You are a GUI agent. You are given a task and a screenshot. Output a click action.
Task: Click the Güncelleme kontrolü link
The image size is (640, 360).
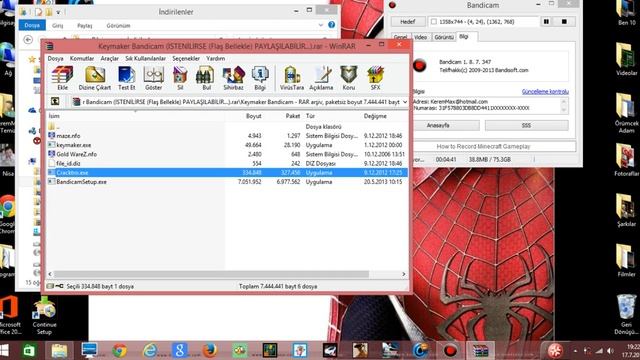pos(545,91)
